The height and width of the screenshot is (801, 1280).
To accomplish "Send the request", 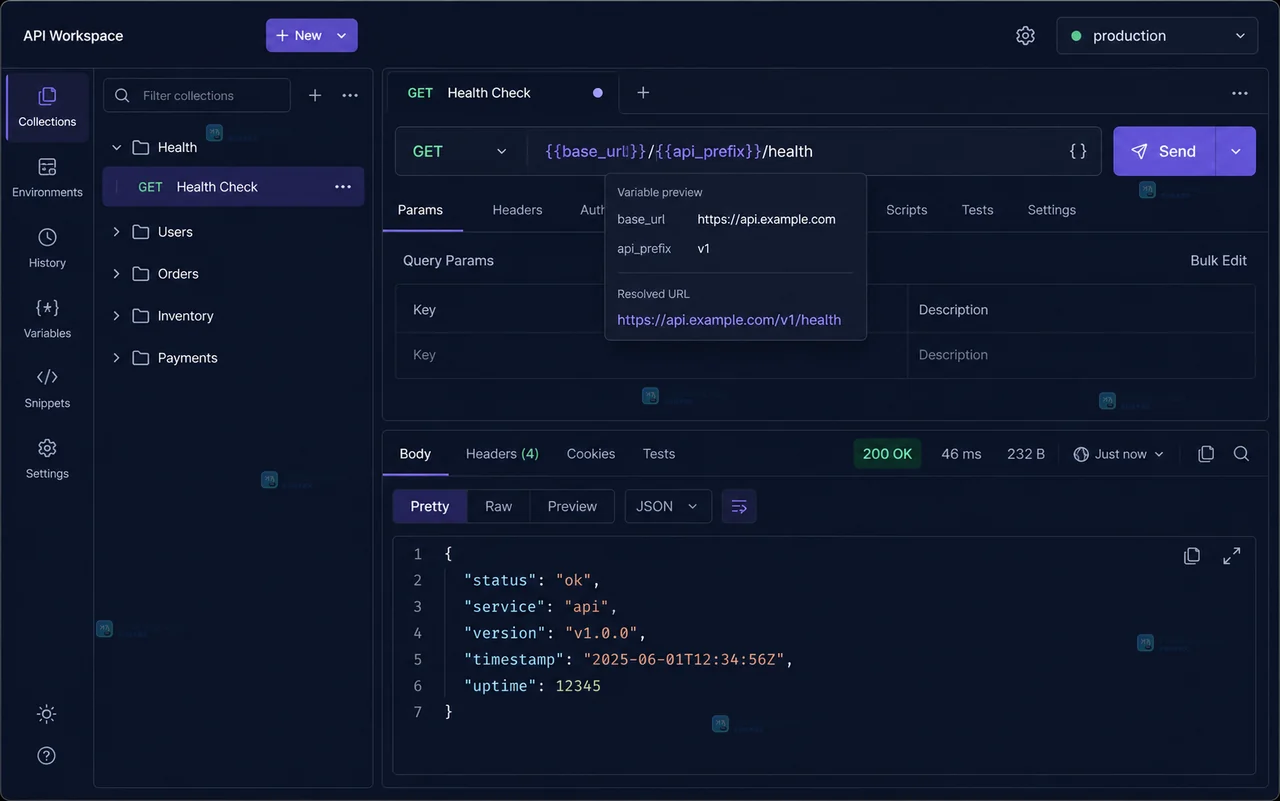I will click(x=1164, y=151).
